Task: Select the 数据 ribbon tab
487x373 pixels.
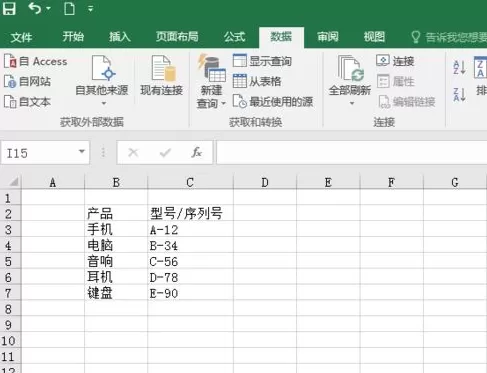Action: [281, 37]
